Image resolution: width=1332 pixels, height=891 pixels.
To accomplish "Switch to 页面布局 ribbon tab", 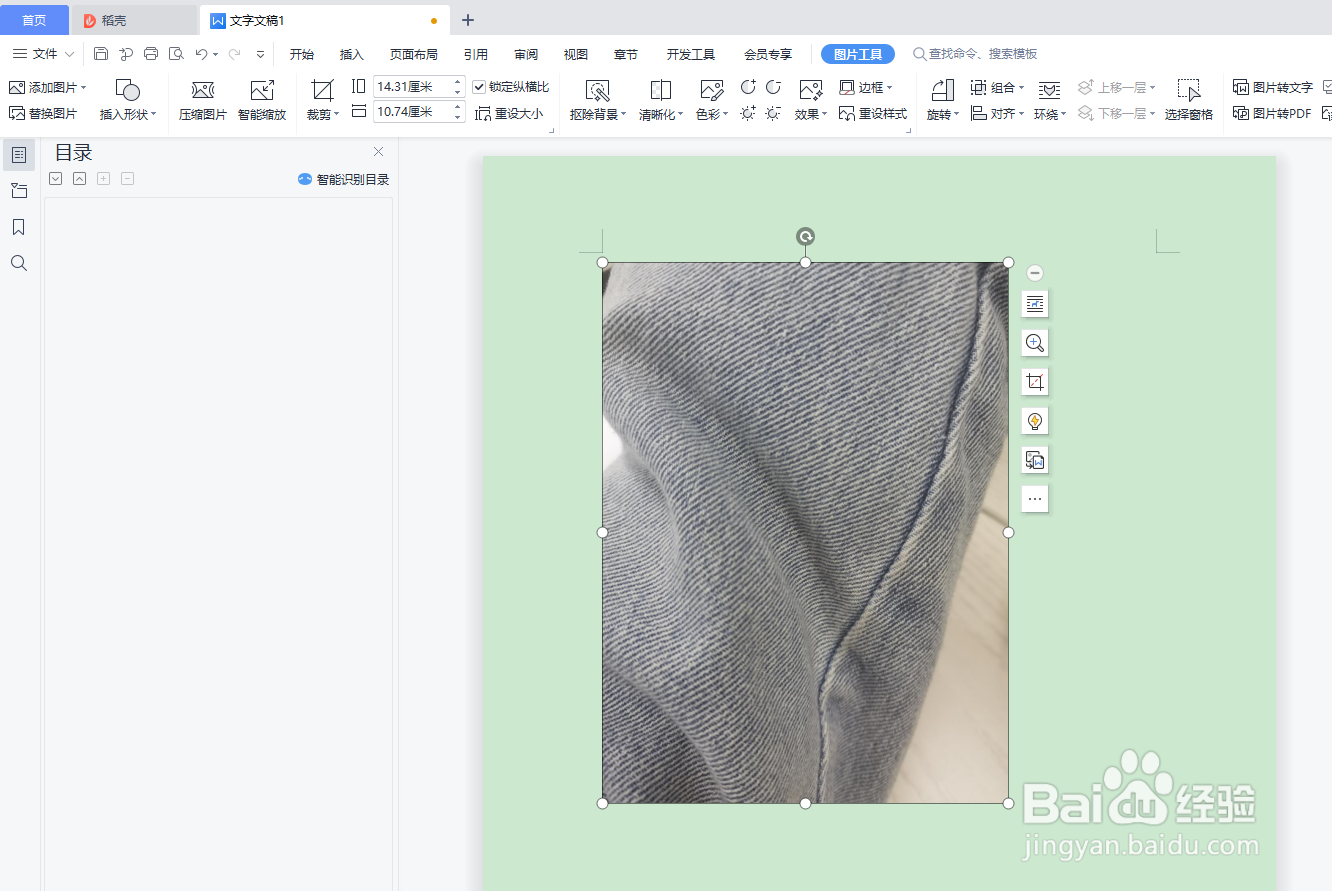I will point(414,54).
